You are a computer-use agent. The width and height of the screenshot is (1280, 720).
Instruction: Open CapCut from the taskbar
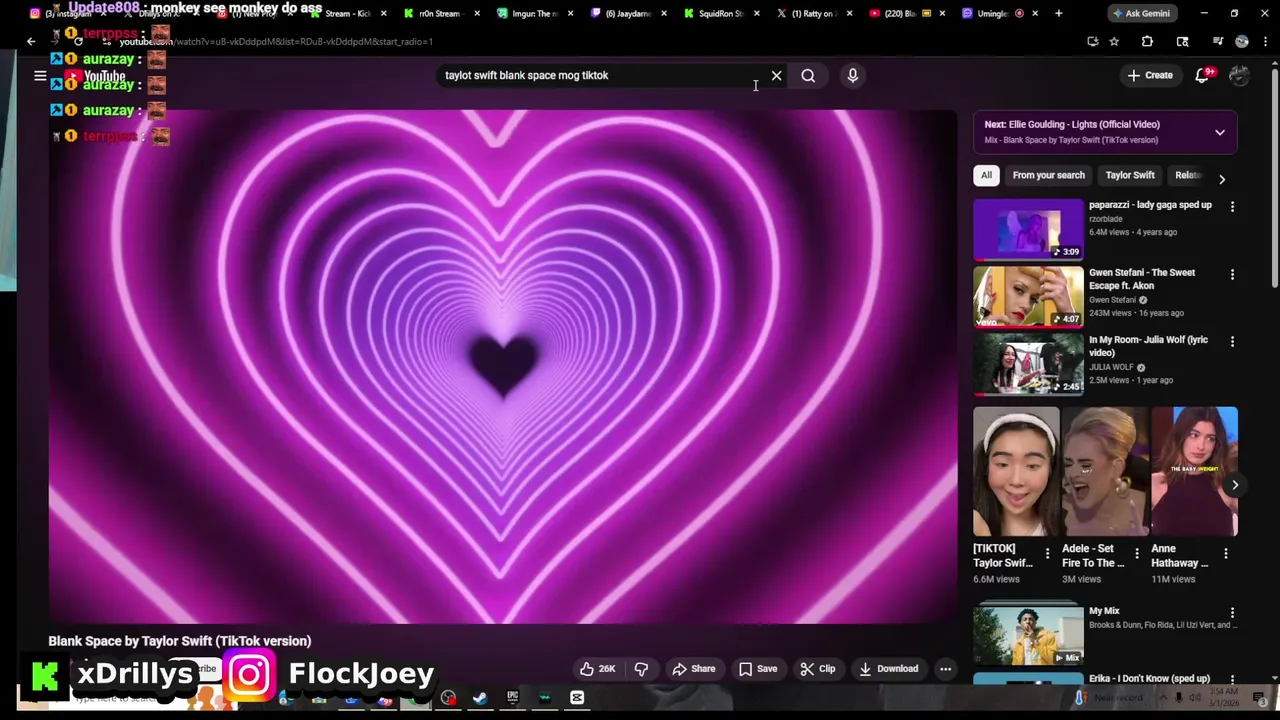pyautogui.click(x=577, y=698)
